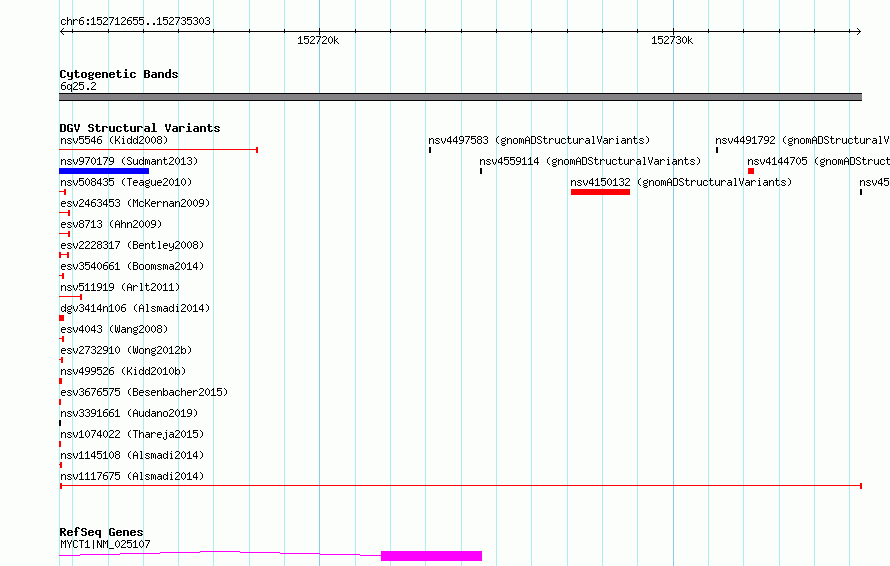Click esv3540661 (Boomsma2014) label
Viewport: 890px width, 566px height.
coord(132,266)
